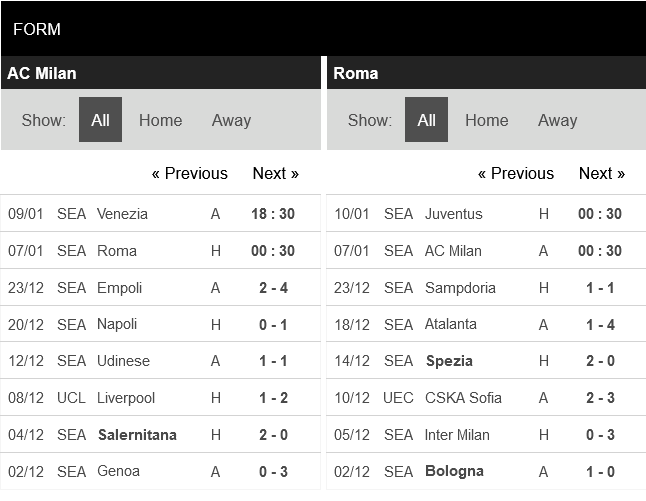The width and height of the screenshot is (646, 501).
Task: Show Roma away matches only
Action: [x=557, y=120]
